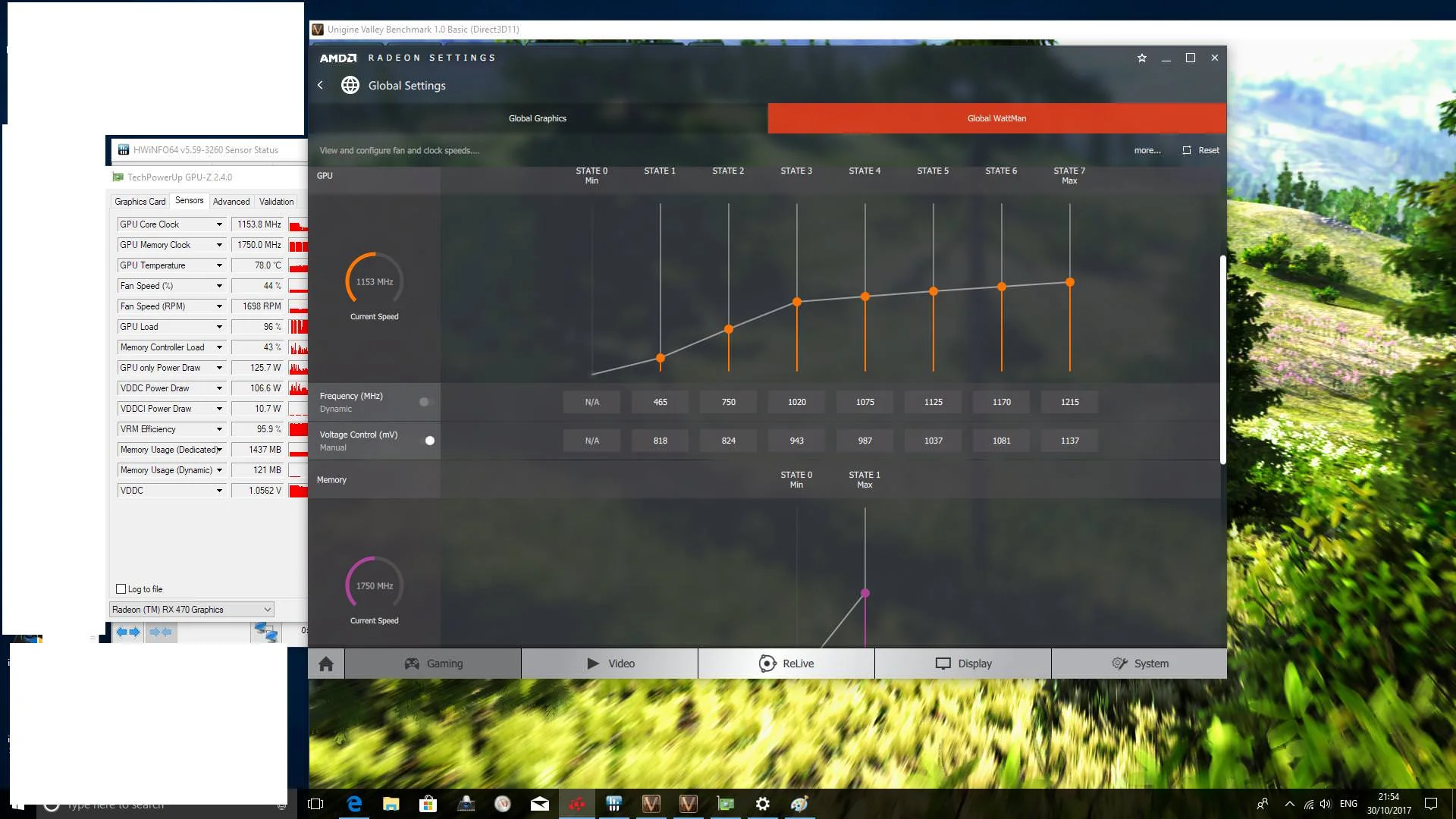
Task: Toggle Frequency (MHz) Dynamic switch
Action: pos(426,402)
